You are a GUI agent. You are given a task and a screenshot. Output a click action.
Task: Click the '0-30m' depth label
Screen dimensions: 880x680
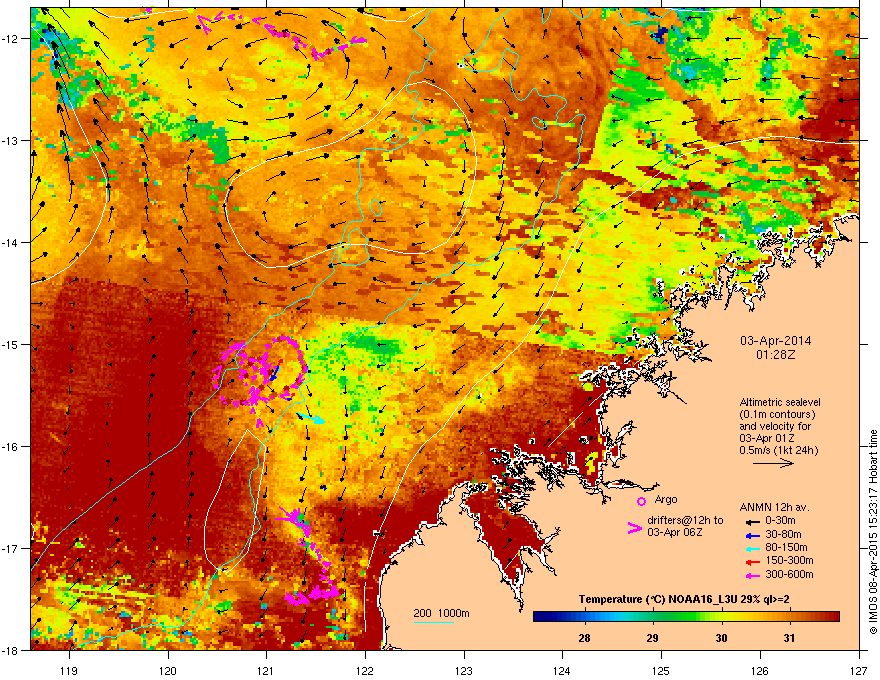(780, 521)
